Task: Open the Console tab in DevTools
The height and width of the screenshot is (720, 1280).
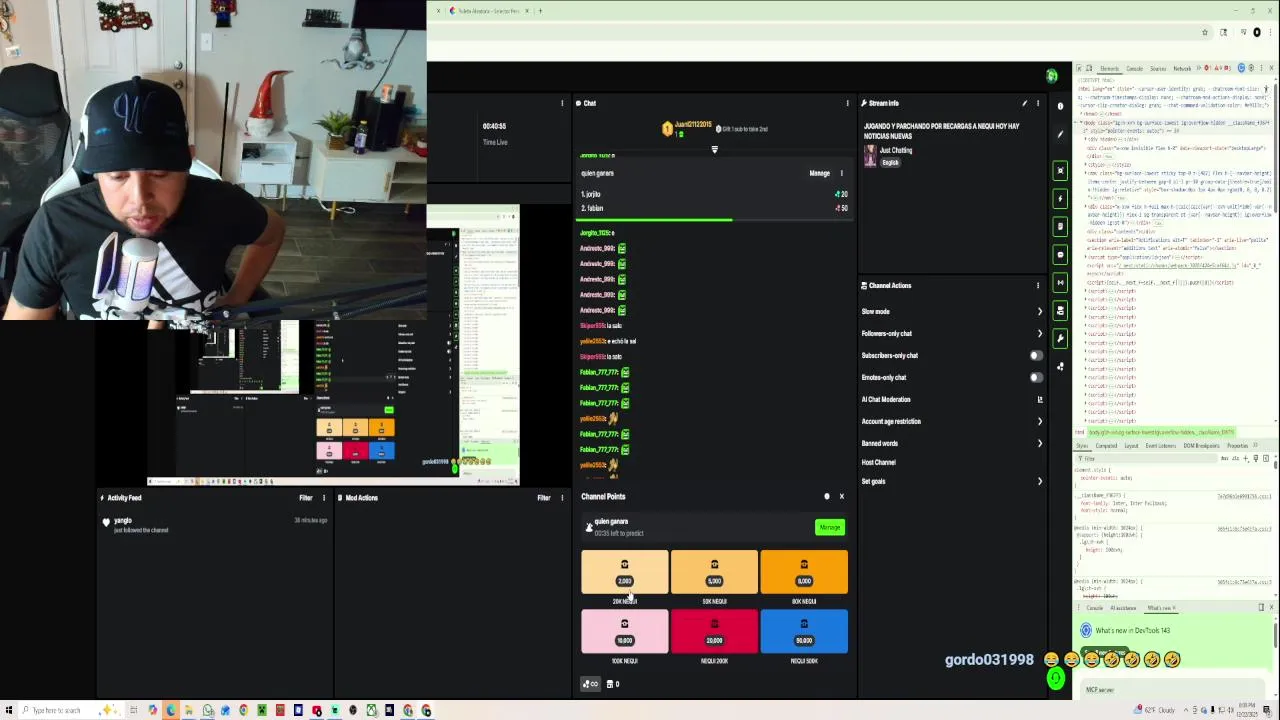Action: click(1135, 69)
